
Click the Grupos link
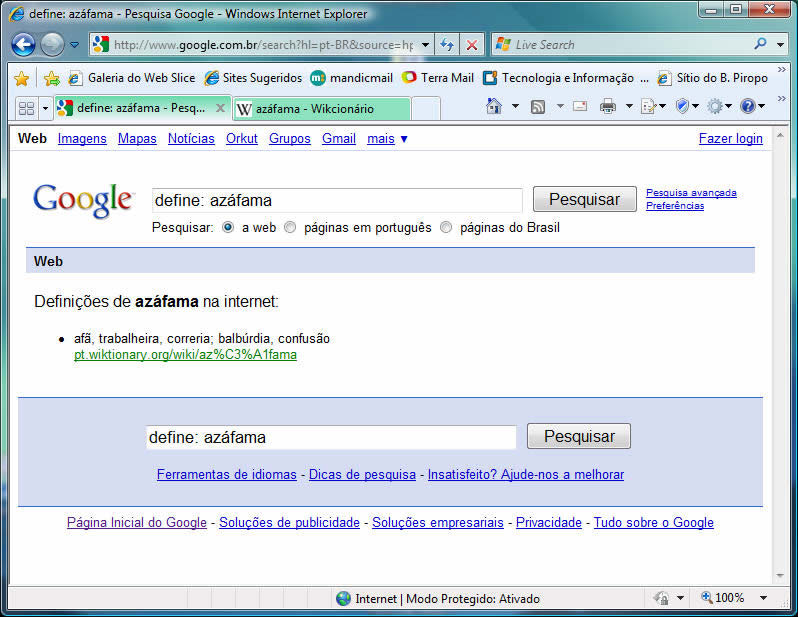coord(290,138)
